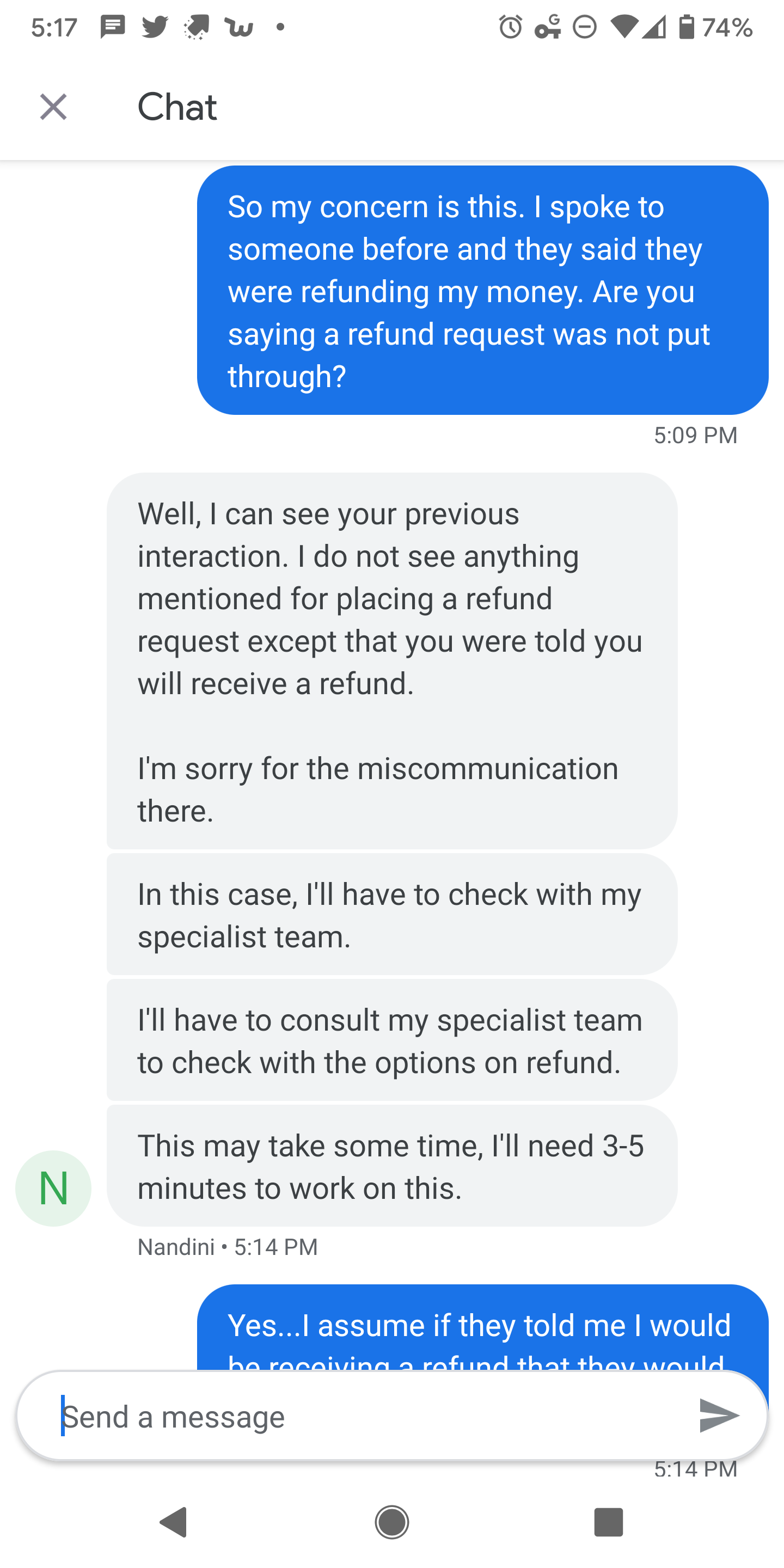This screenshot has width=784, height=1568.
Task: Tap the 'I can see your previous interaction' message
Action: (392, 660)
